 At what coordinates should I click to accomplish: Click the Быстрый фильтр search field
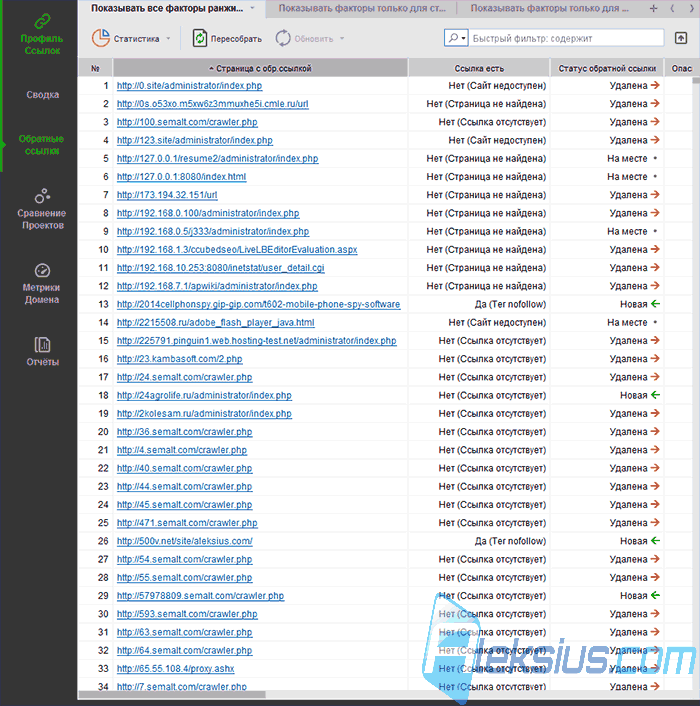(566, 38)
